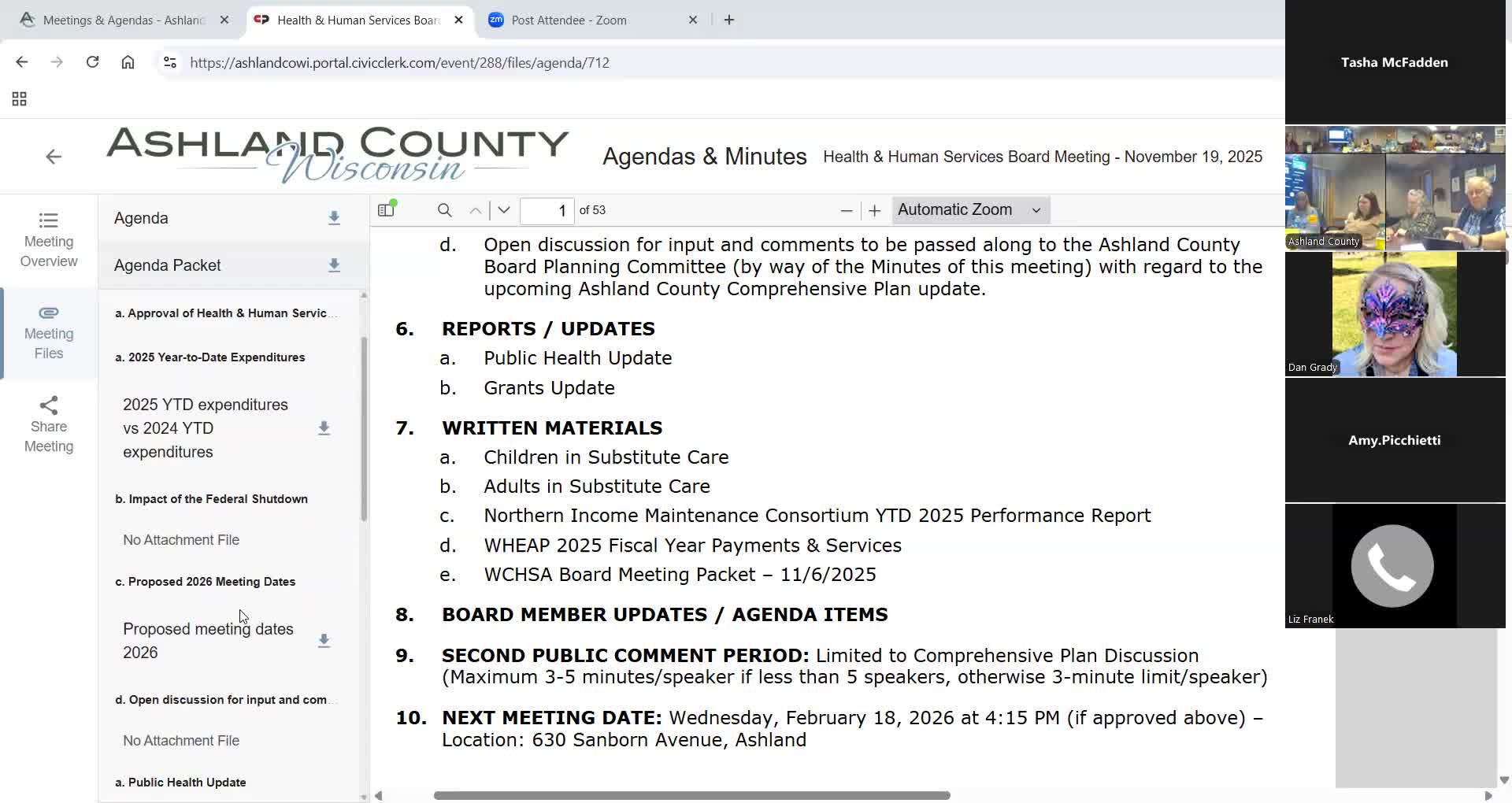The image size is (1512, 803).
Task: Toggle the PDF viewer sidebar
Action: click(x=386, y=210)
